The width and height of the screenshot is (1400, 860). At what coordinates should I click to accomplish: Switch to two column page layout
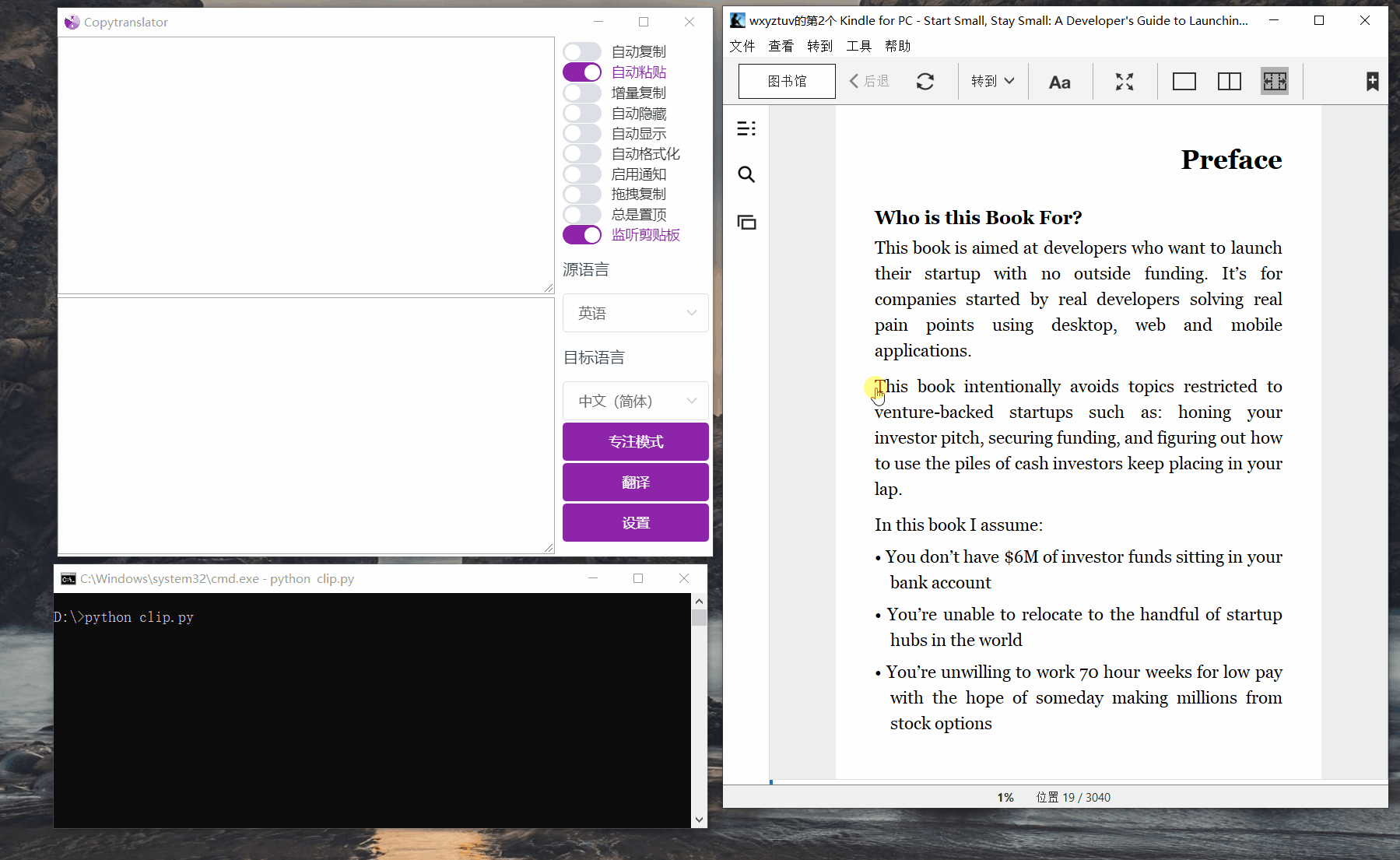[1230, 81]
